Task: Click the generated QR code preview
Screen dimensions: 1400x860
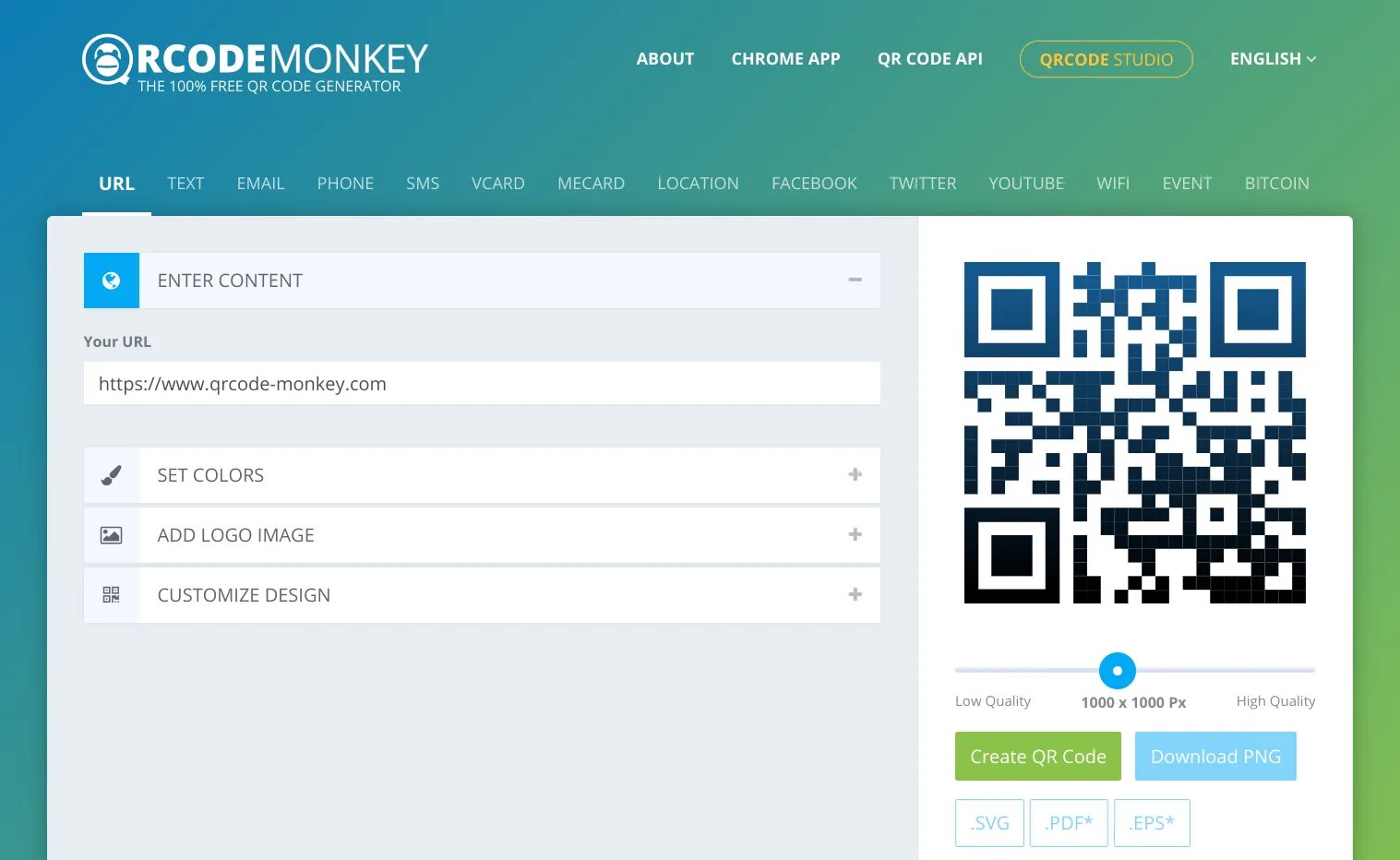Action: (x=1135, y=433)
